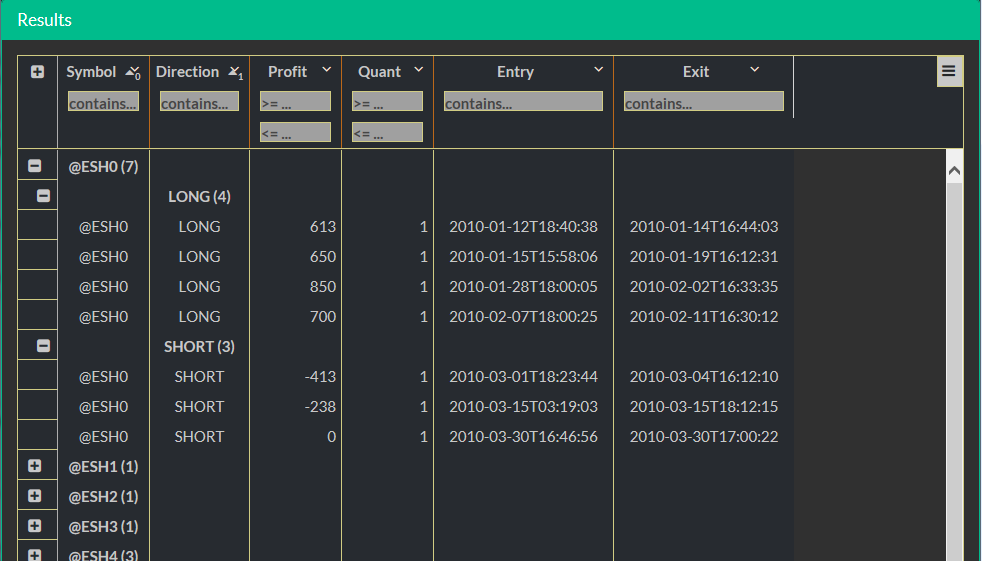Sort by Symbol column sort icon
Viewport: 982px width, 561px height.
click(133, 73)
